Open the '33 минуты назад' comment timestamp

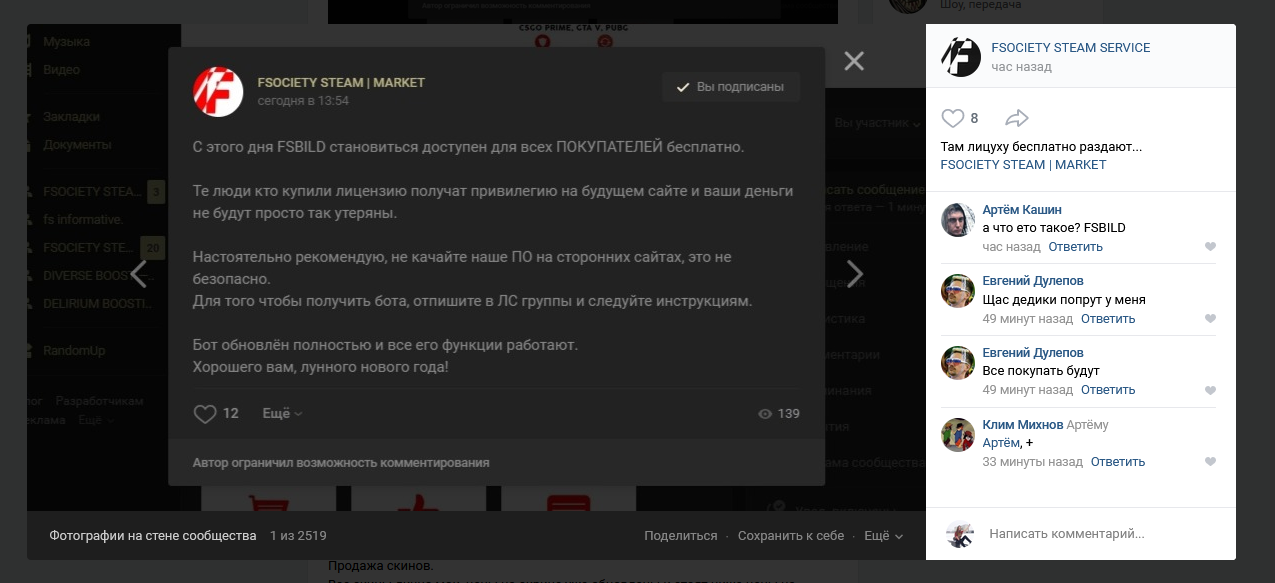coord(1033,462)
